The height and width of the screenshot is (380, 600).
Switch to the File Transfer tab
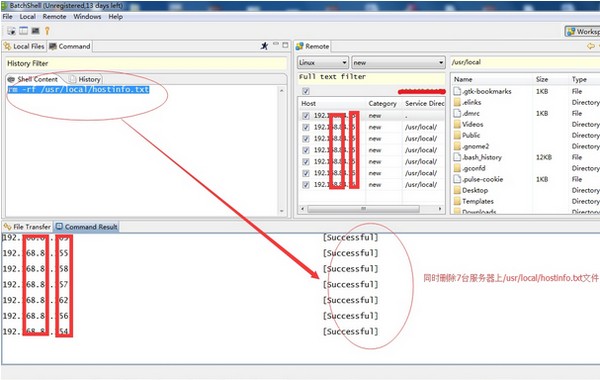pos(27,227)
